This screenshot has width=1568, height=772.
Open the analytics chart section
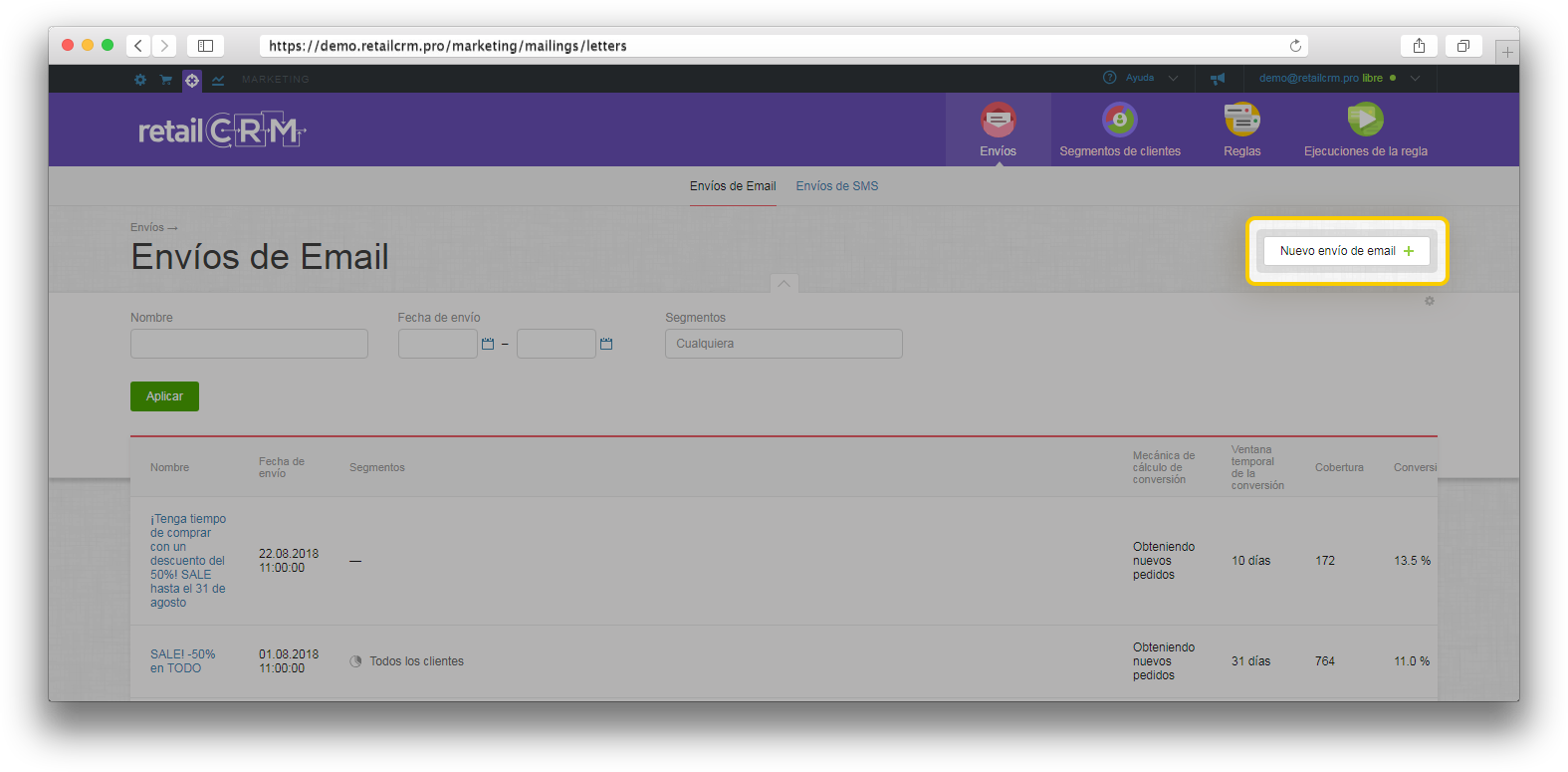click(x=218, y=80)
